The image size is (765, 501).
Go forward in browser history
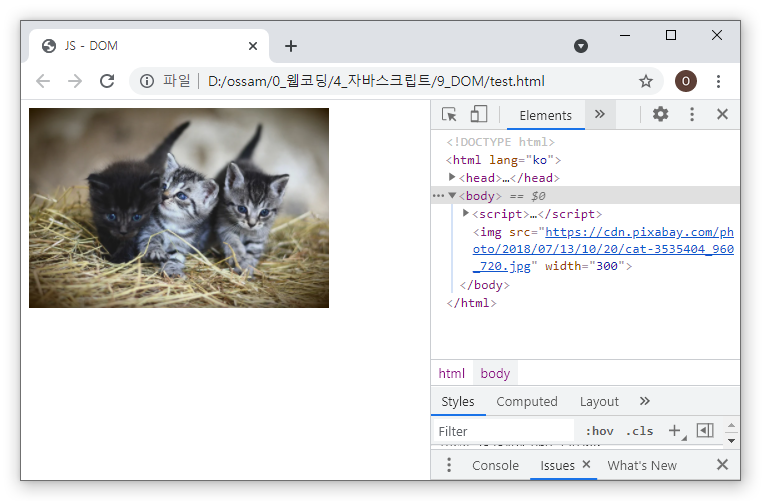[75, 81]
